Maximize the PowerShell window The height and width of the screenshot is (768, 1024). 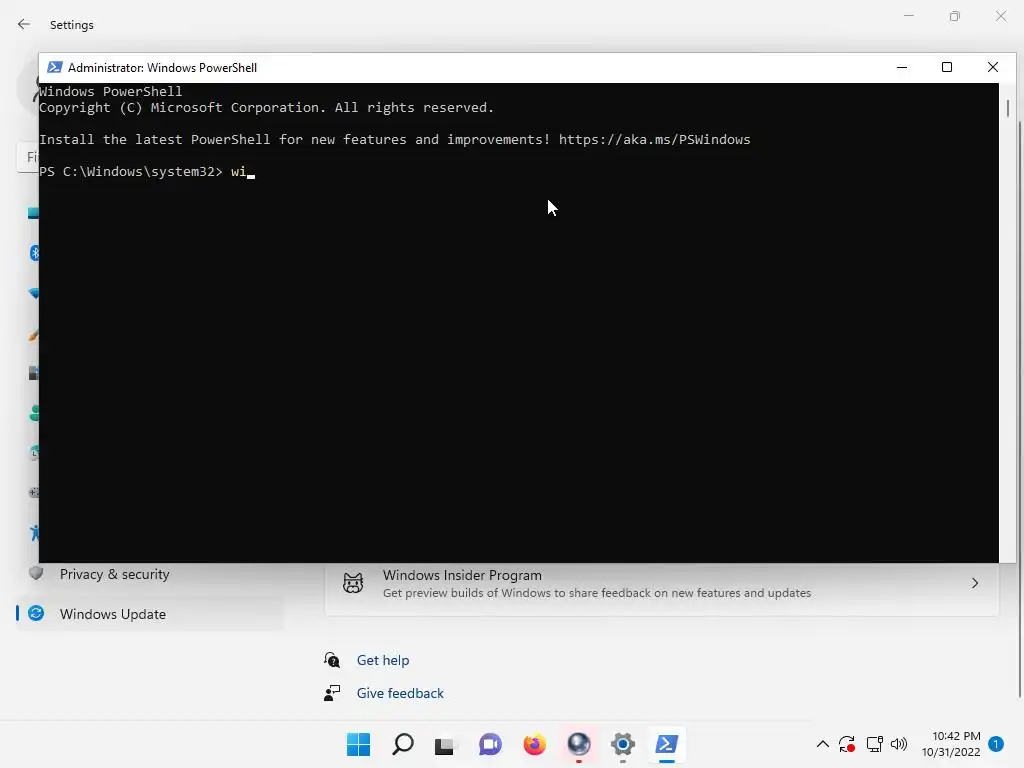coord(947,67)
